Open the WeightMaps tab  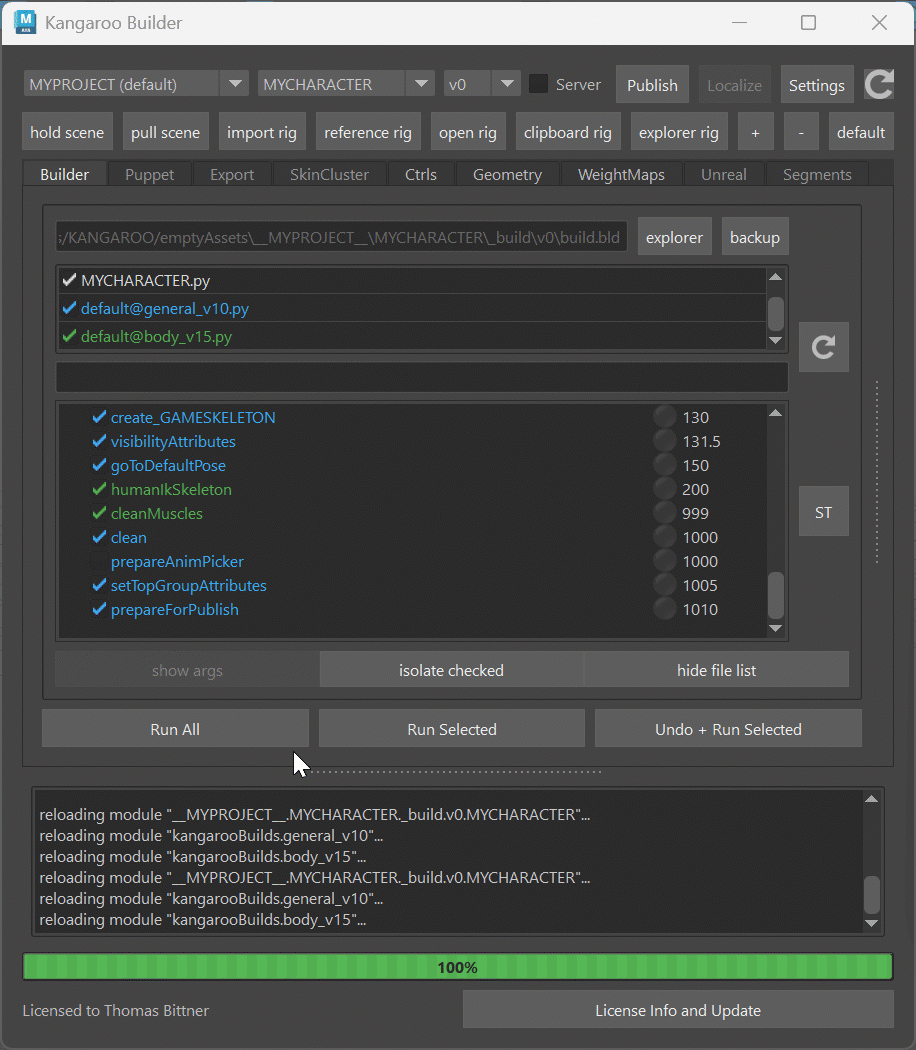tap(621, 174)
